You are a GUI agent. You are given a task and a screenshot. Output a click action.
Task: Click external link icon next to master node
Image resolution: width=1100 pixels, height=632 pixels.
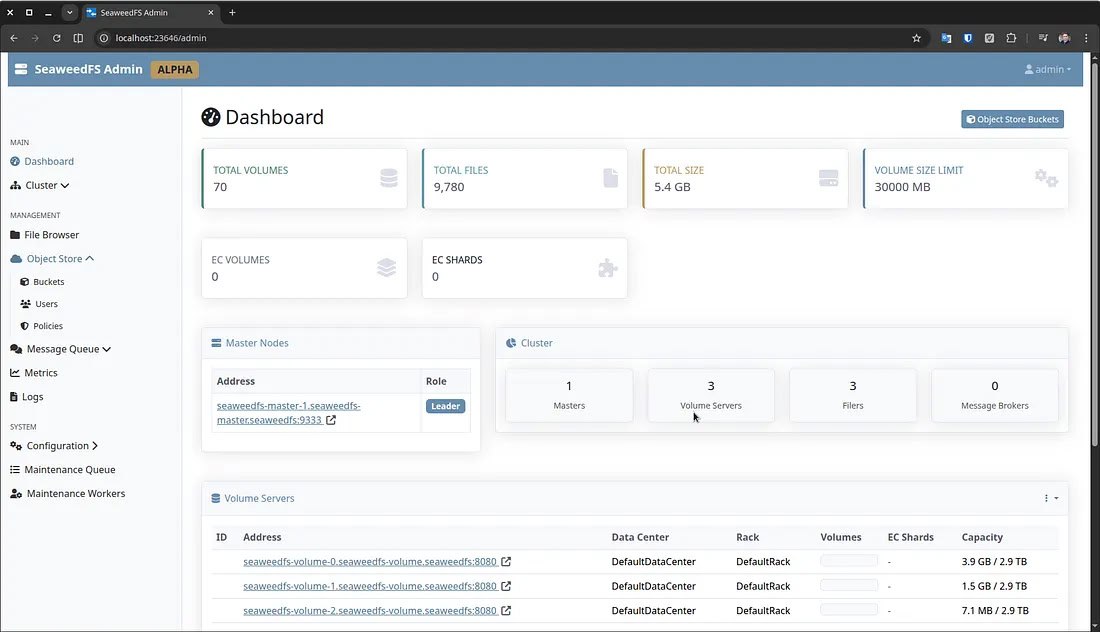point(331,420)
